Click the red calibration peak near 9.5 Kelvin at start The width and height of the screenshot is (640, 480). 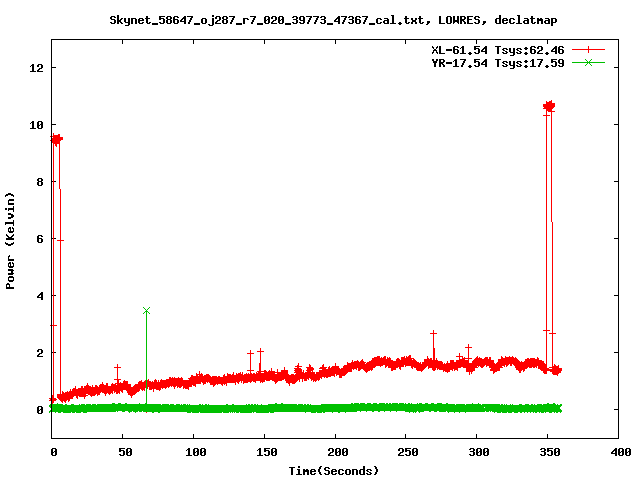[56, 140]
